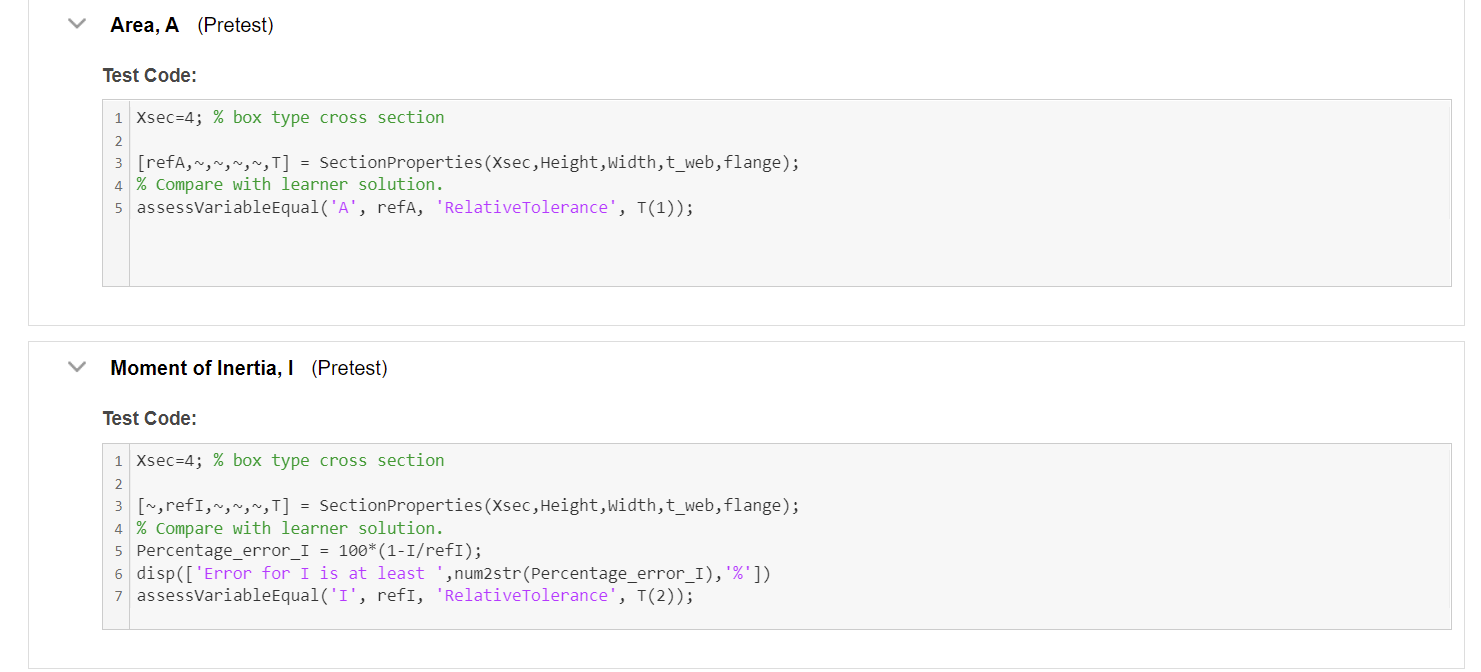Click the refA SectionProperties line in Area code
1481x672 pixels.
click(x=468, y=162)
